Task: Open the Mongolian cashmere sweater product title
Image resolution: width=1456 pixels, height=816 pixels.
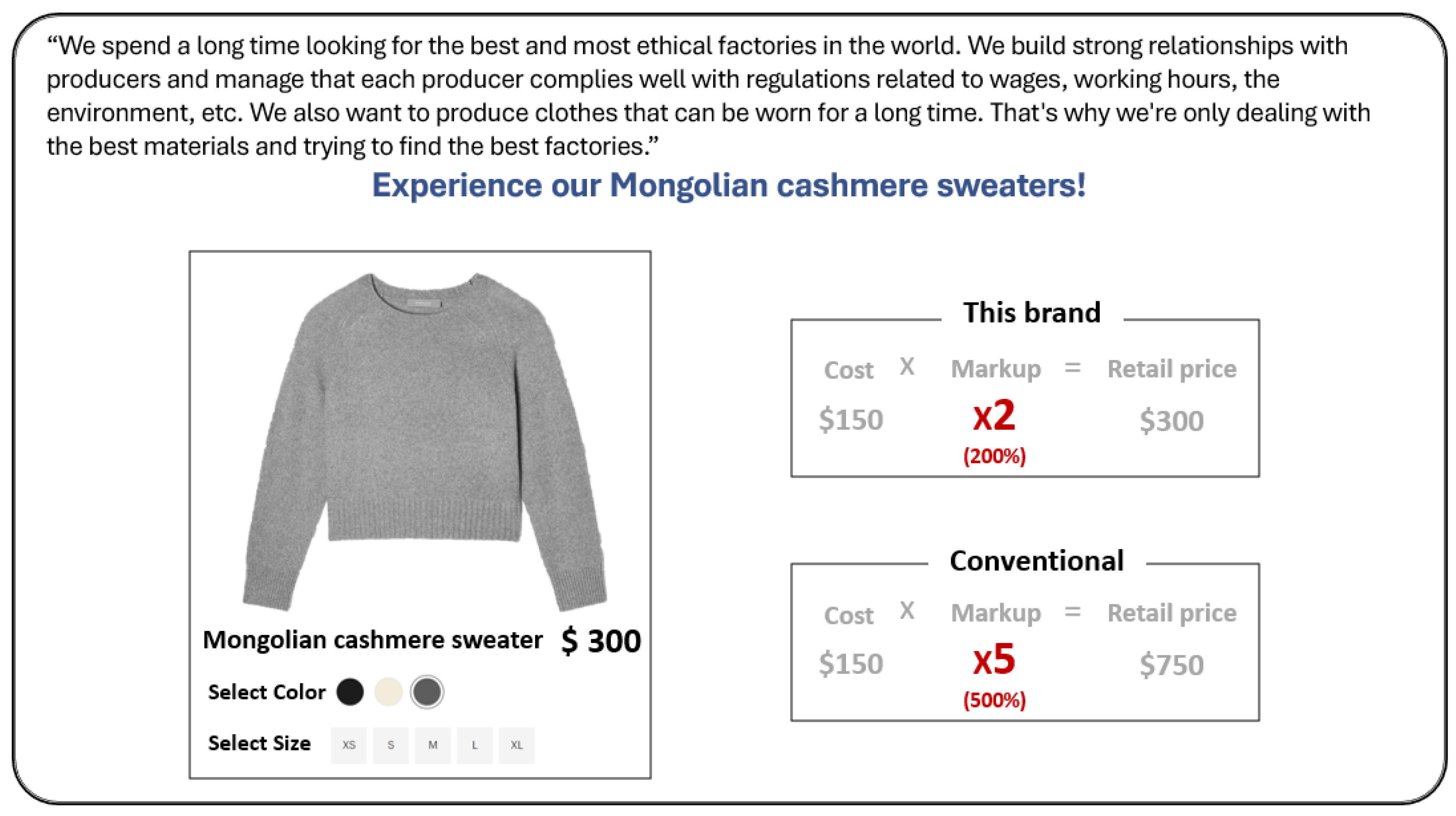Action: tap(372, 640)
